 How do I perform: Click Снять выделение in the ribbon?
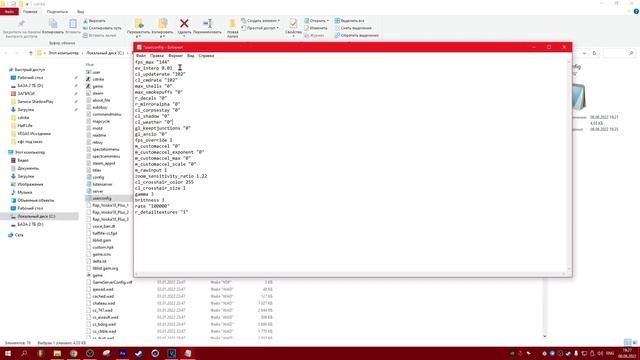point(353,28)
